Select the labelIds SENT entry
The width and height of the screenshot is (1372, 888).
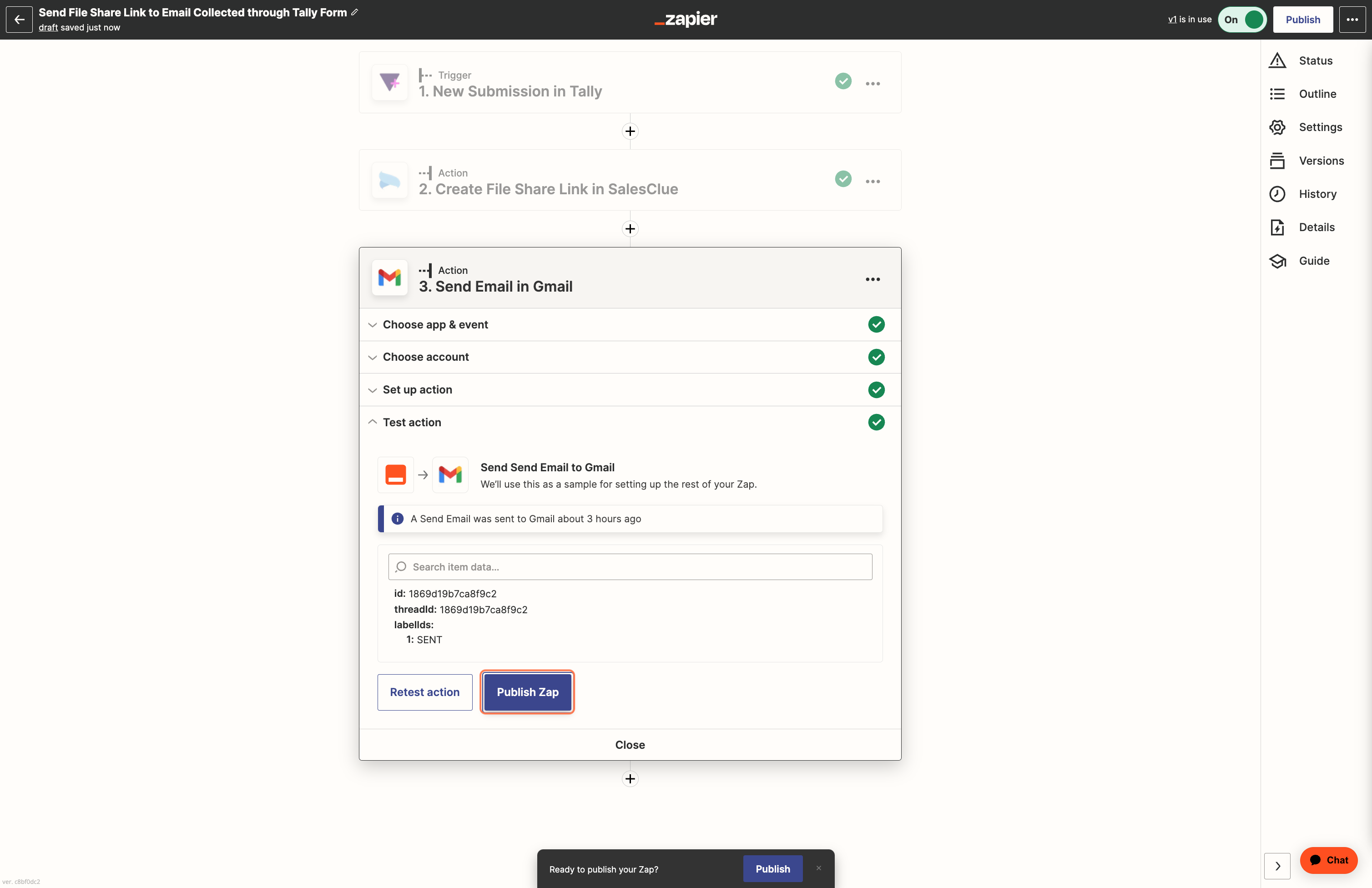[x=424, y=640]
